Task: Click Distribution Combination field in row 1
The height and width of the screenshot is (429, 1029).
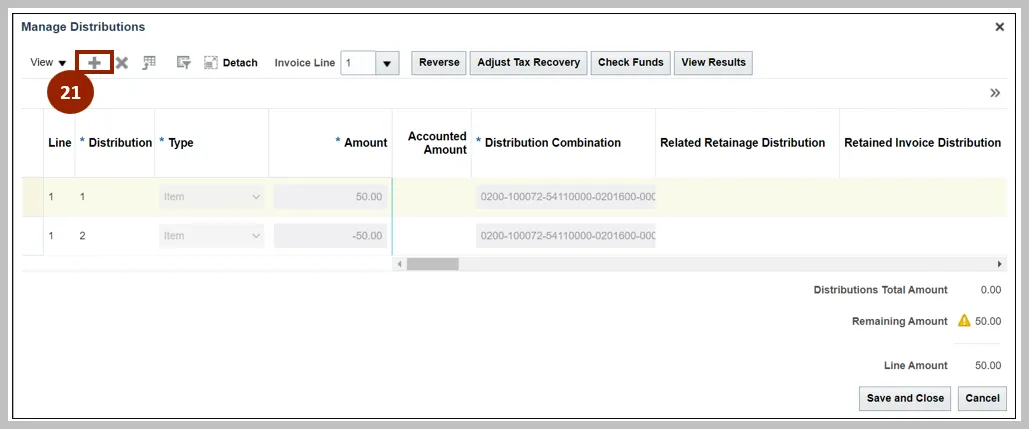Action: (x=566, y=196)
